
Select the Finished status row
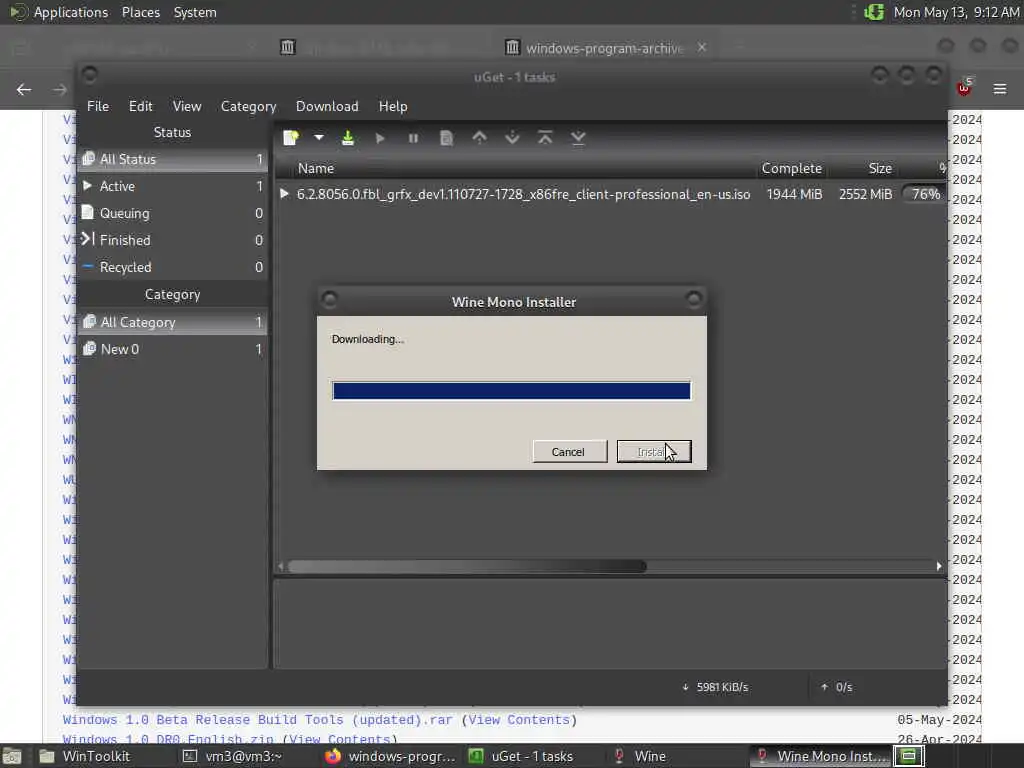(172, 240)
